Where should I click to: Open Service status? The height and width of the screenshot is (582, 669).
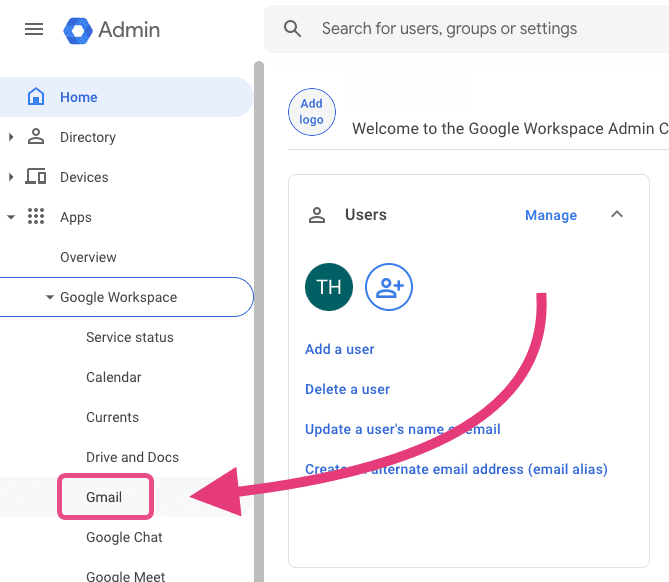[x=130, y=337]
